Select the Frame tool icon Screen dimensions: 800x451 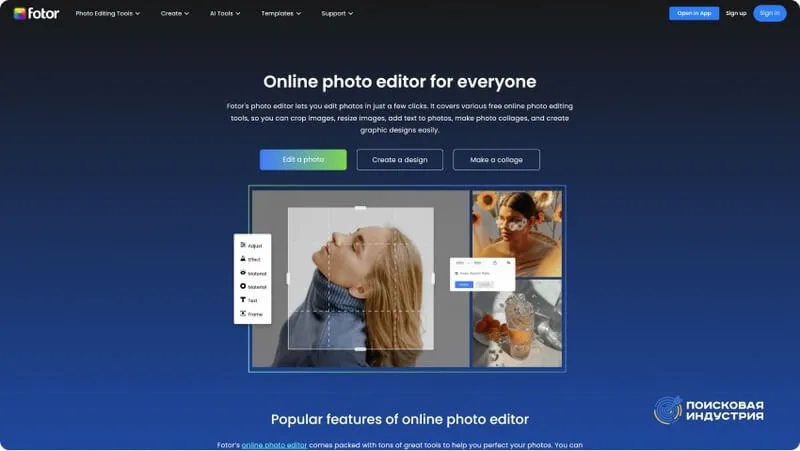click(x=243, y=314)
